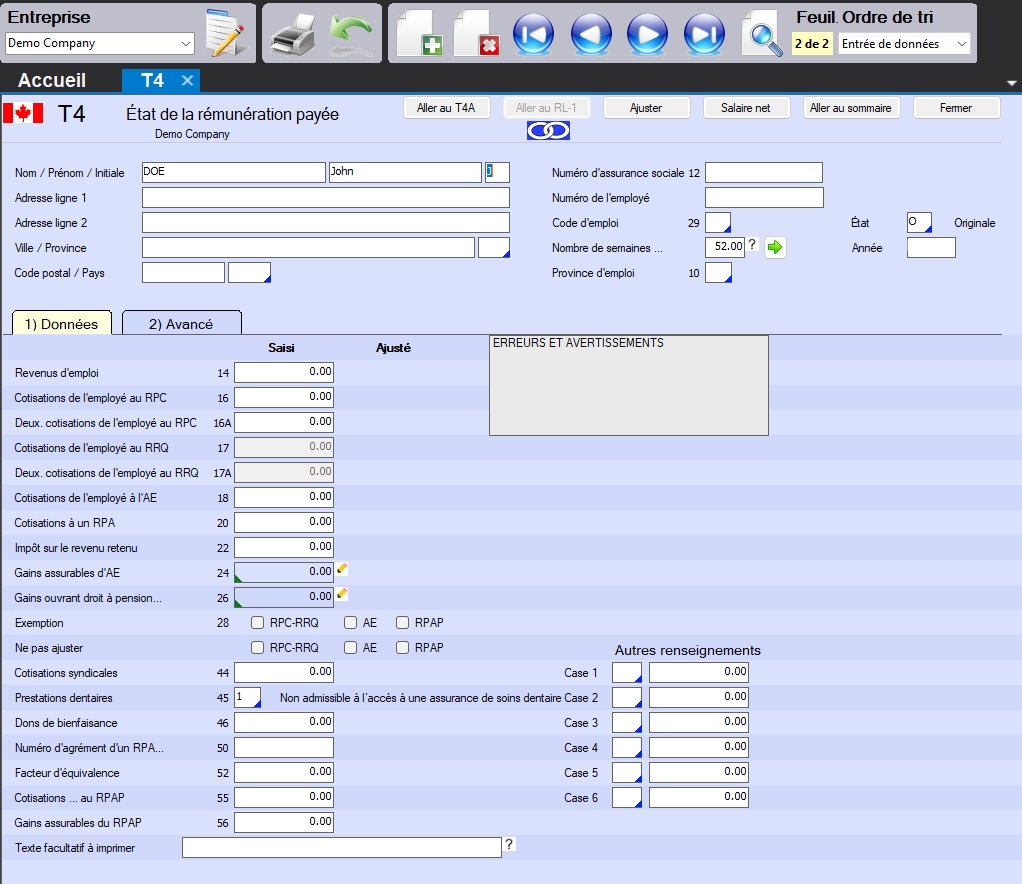Image resolution: width=1022 pixels, height=884 pixels.
Task: Open the Entreprise Demo Company dropdown
Action: pos(100,43)
